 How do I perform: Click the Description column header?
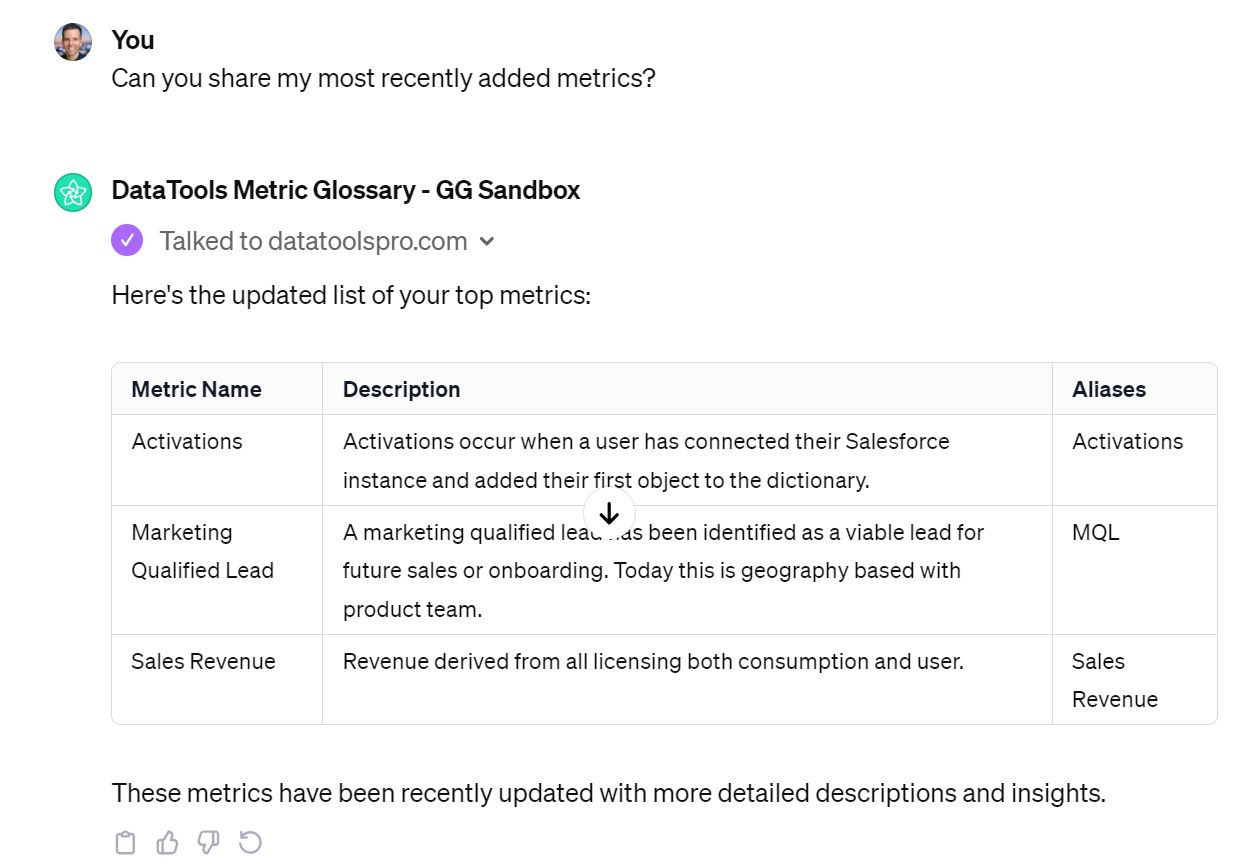click(401, 389)
